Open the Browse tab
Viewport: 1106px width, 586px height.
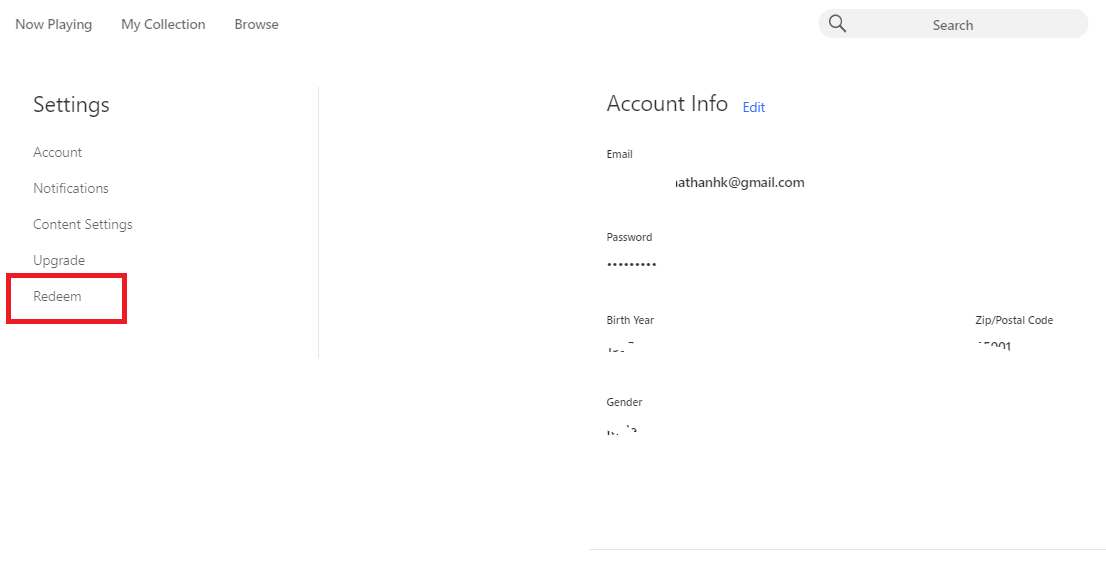click(256, 24)
